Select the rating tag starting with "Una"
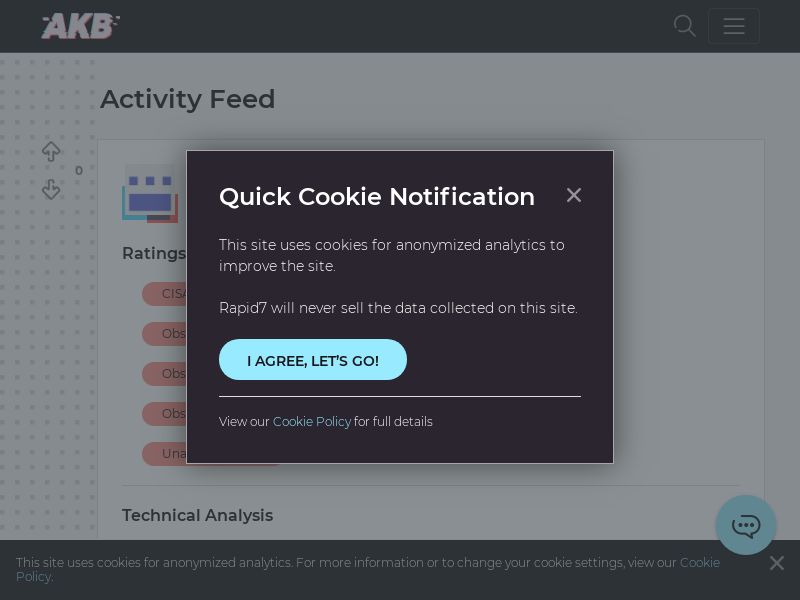Image resolution: width=800 pixels, height=600 pixels. (166, 454)
